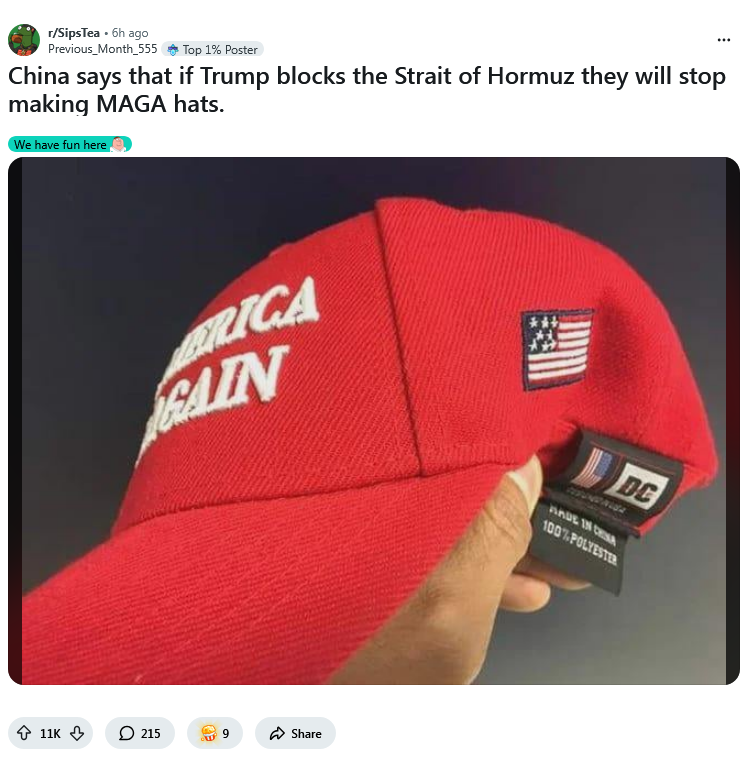
Task: Open the red hat image
Action: (374, 421)
